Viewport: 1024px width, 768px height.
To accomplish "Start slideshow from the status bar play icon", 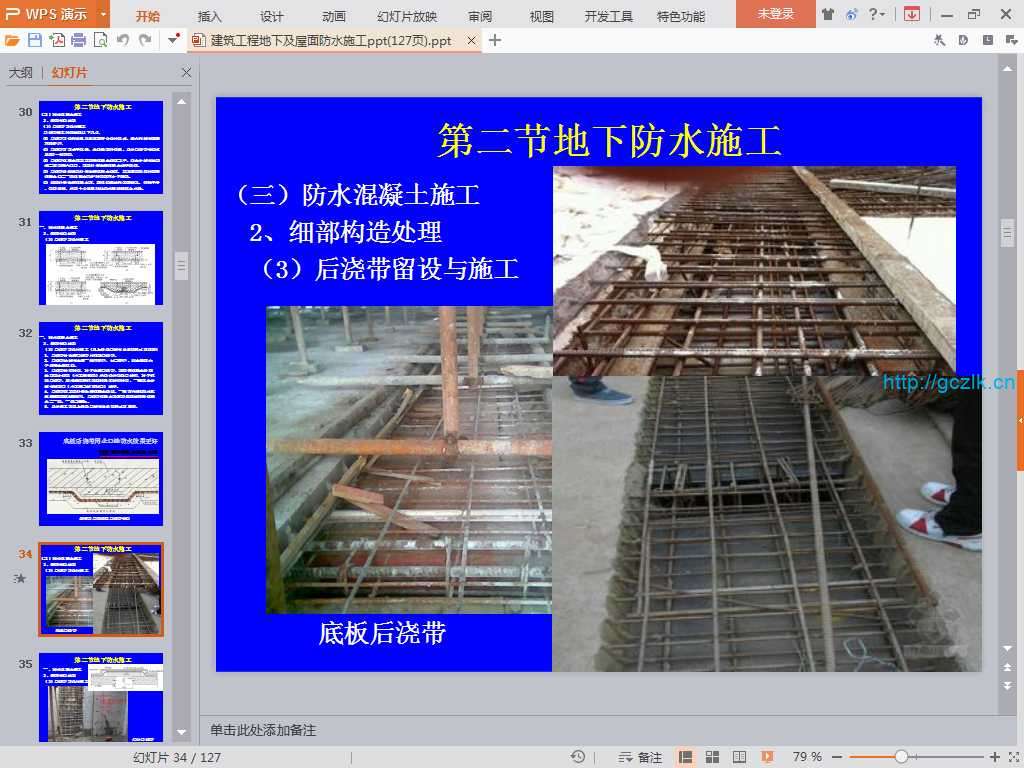I will click(767, 757).
